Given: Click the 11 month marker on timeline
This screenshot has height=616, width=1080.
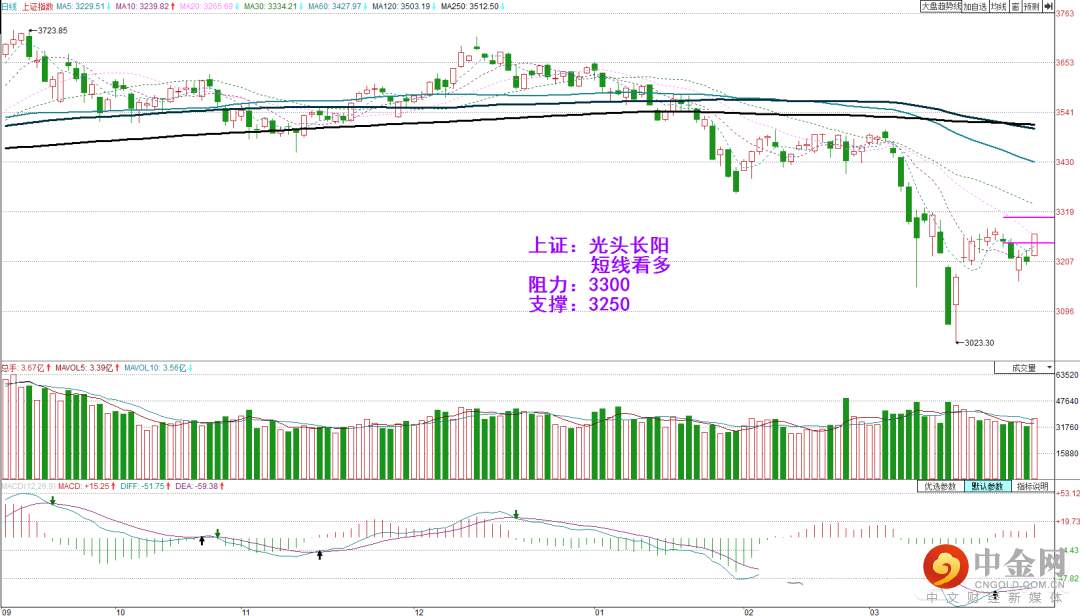Looking at the screenshot, I should point(246,612).
